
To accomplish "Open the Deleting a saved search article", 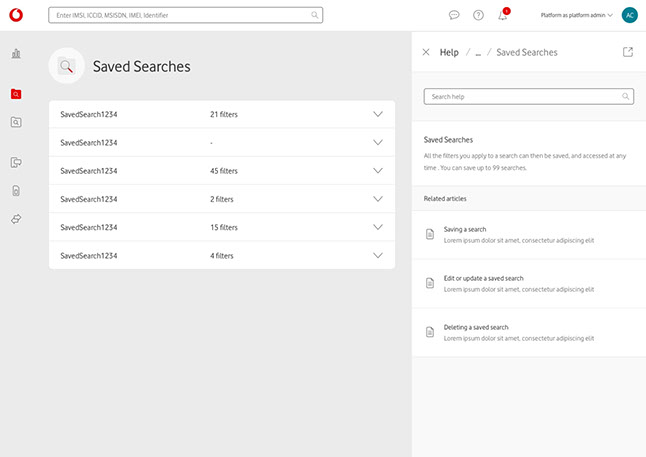I will coord(476,327).
